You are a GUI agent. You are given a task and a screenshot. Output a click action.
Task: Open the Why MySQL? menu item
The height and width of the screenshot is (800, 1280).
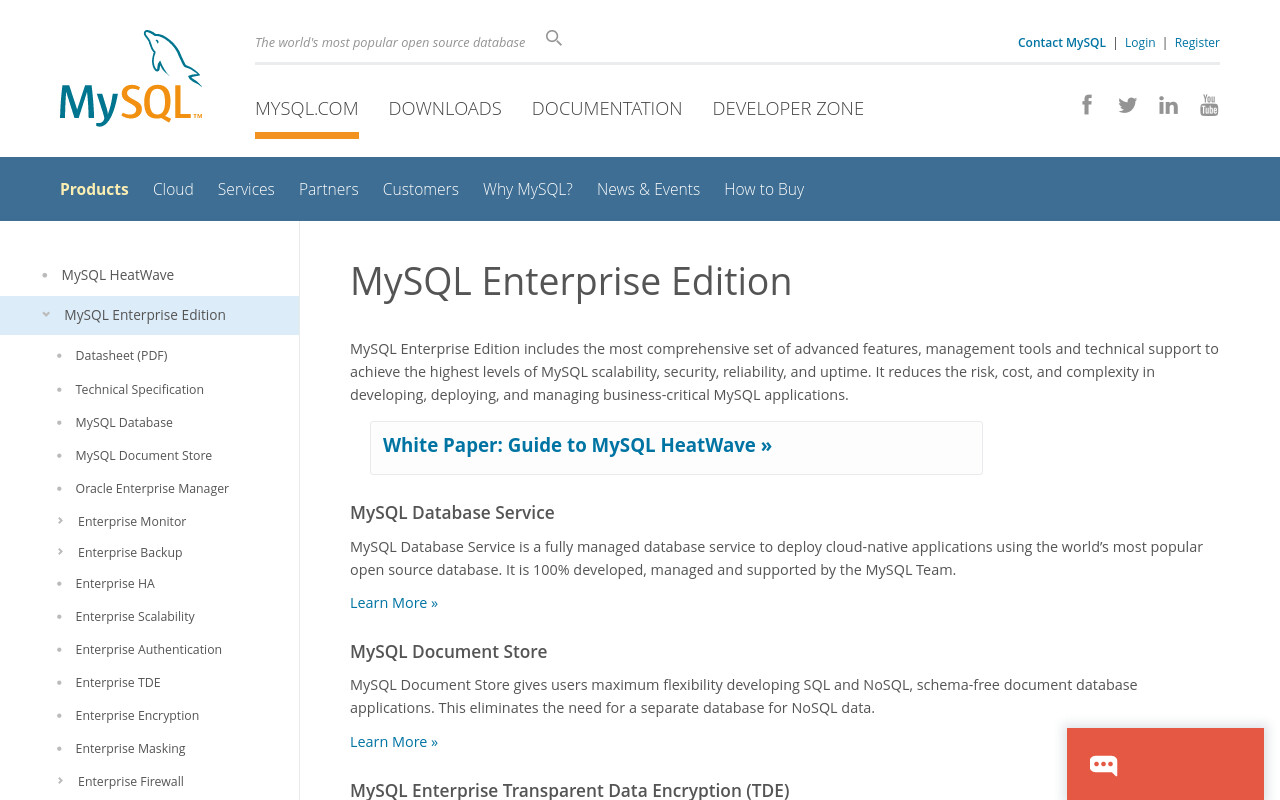click(x=528, y=189)
